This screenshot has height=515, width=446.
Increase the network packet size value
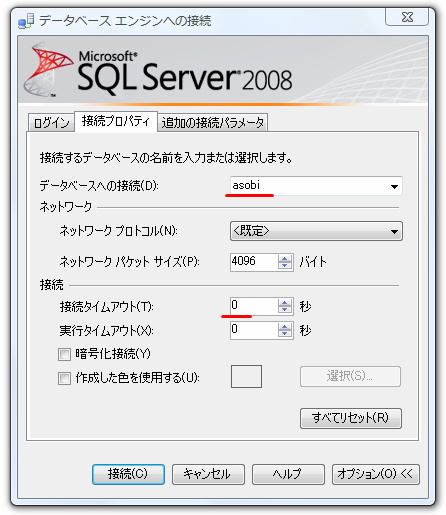pyautogui.click(x=285, y=259)
